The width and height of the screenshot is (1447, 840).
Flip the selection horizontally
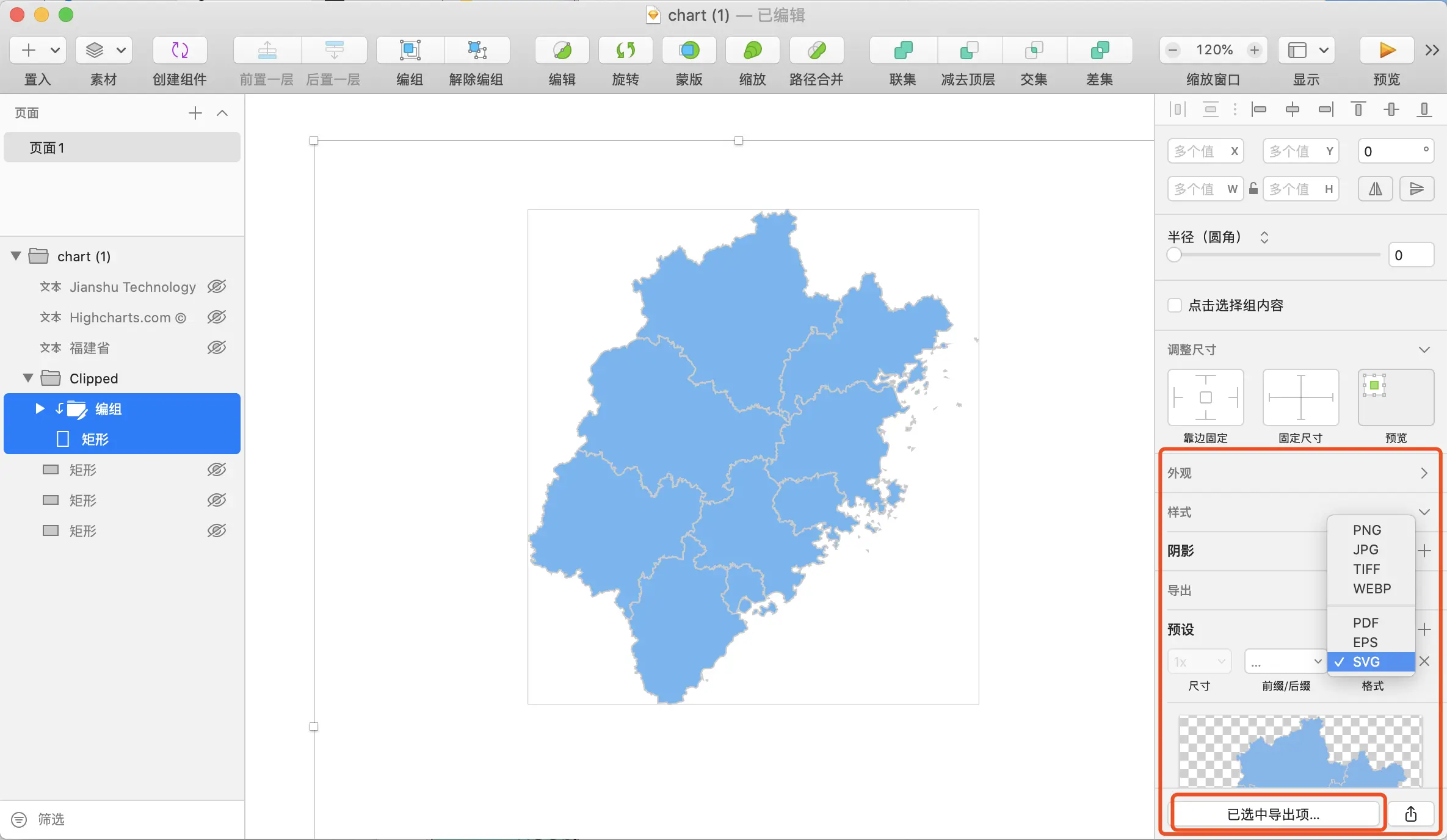(x=1375, y=189)
